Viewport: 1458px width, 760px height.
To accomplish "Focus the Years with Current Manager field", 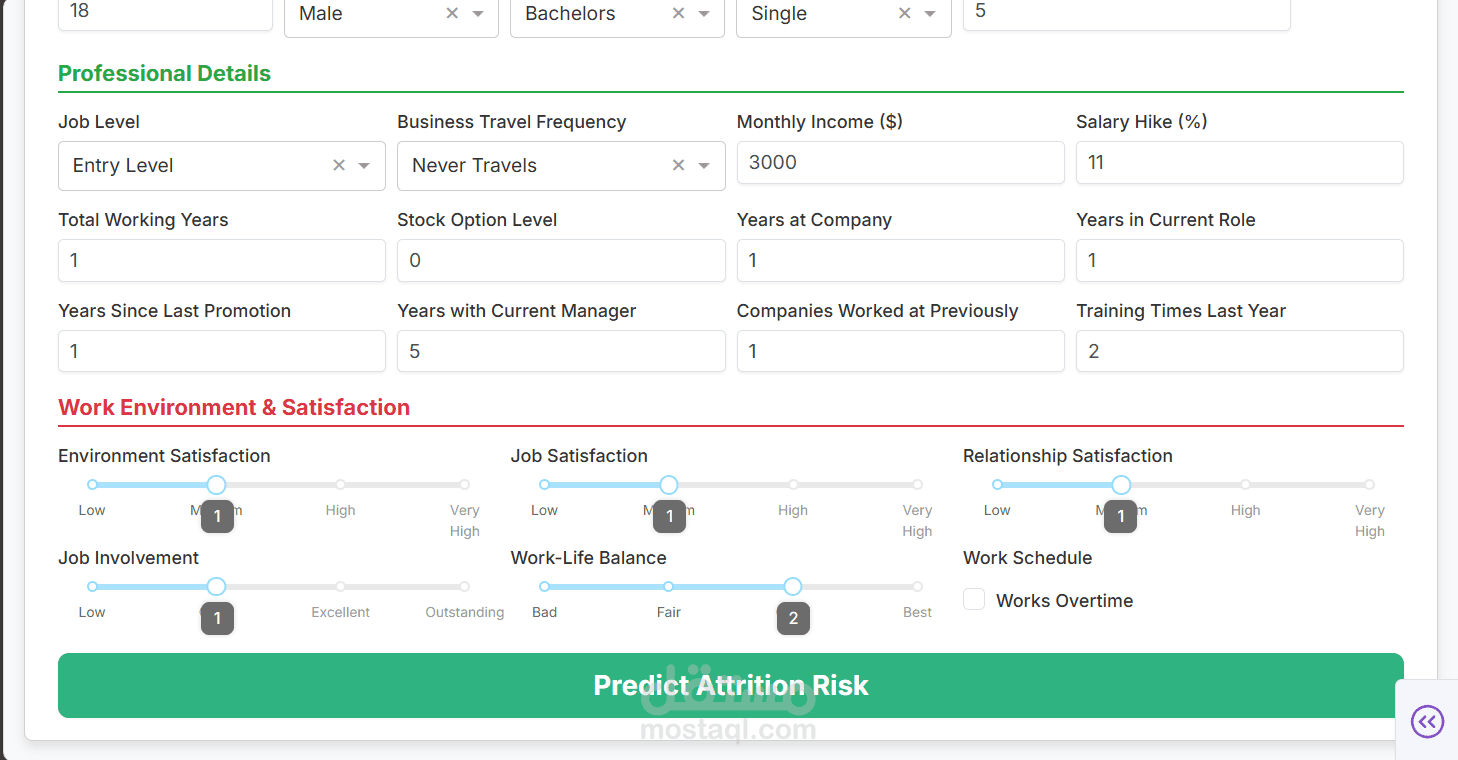I will point(560,352).
